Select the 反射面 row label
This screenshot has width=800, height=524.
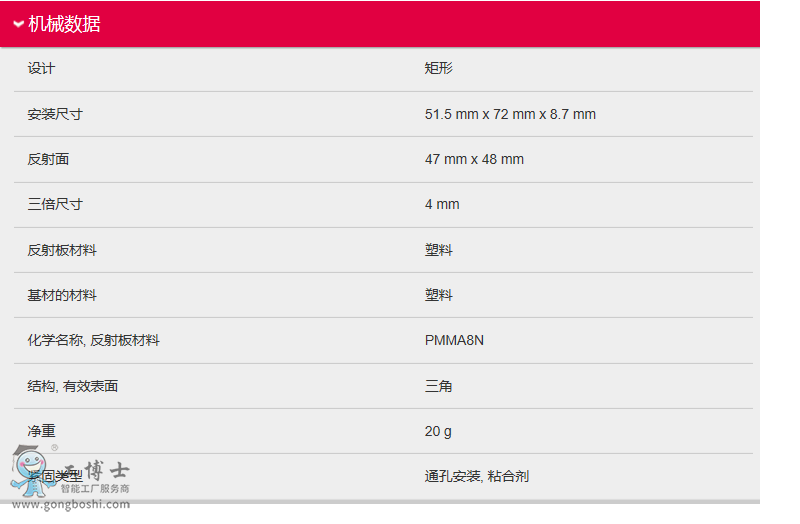pos(48,159)
